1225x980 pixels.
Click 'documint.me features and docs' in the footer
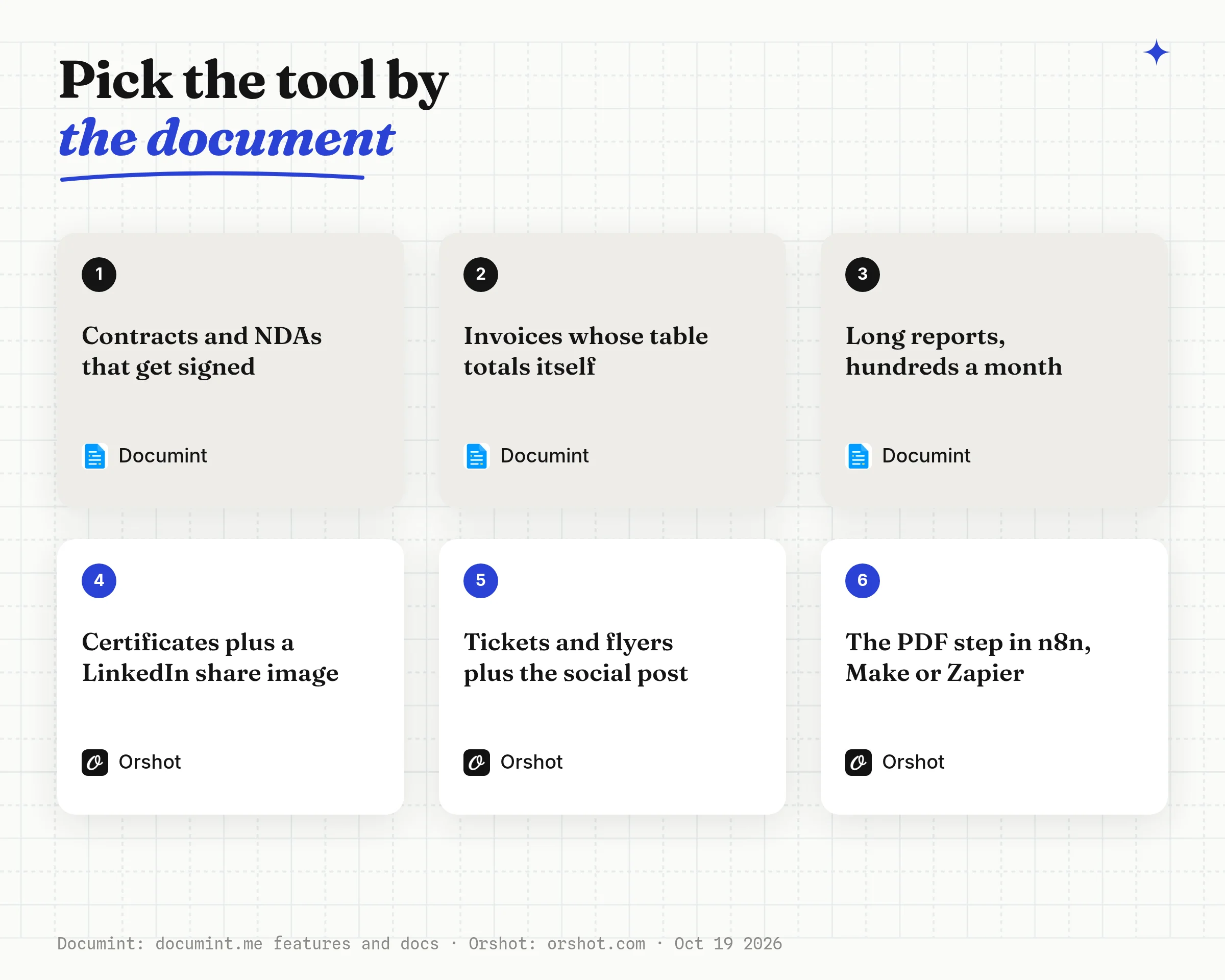coord(297,944)
